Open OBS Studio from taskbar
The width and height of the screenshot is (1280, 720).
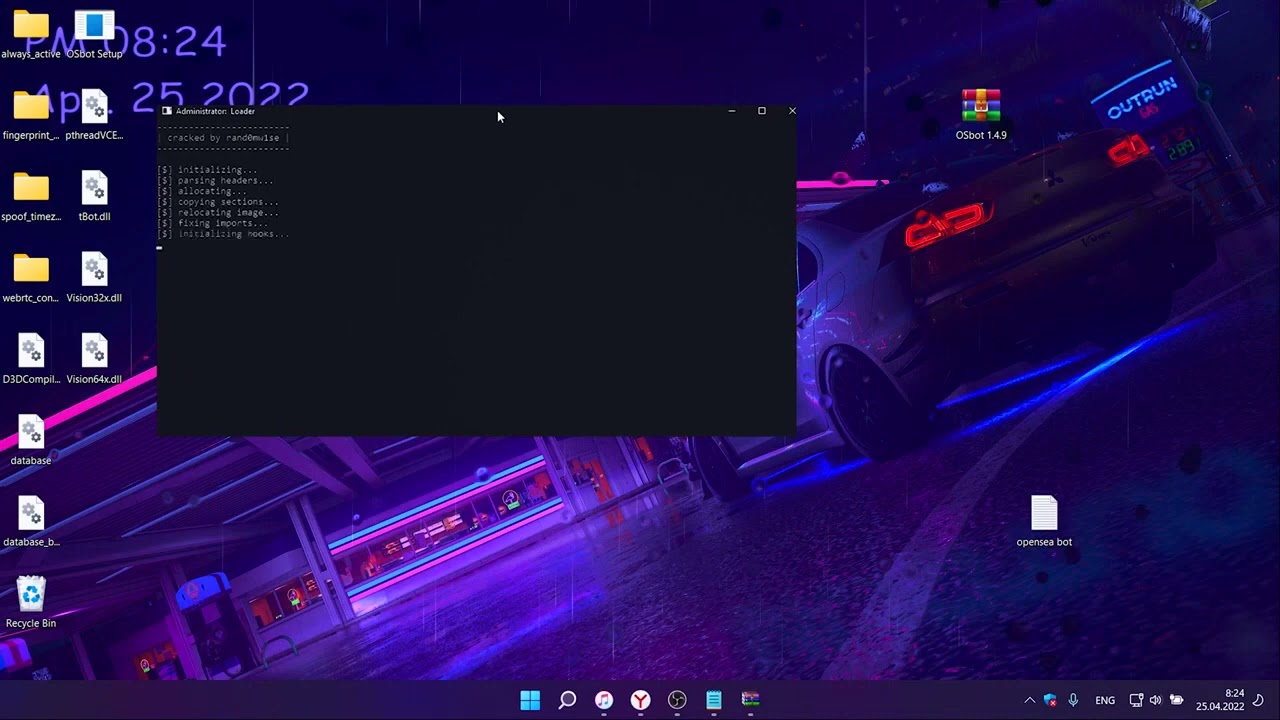point(677,700)
